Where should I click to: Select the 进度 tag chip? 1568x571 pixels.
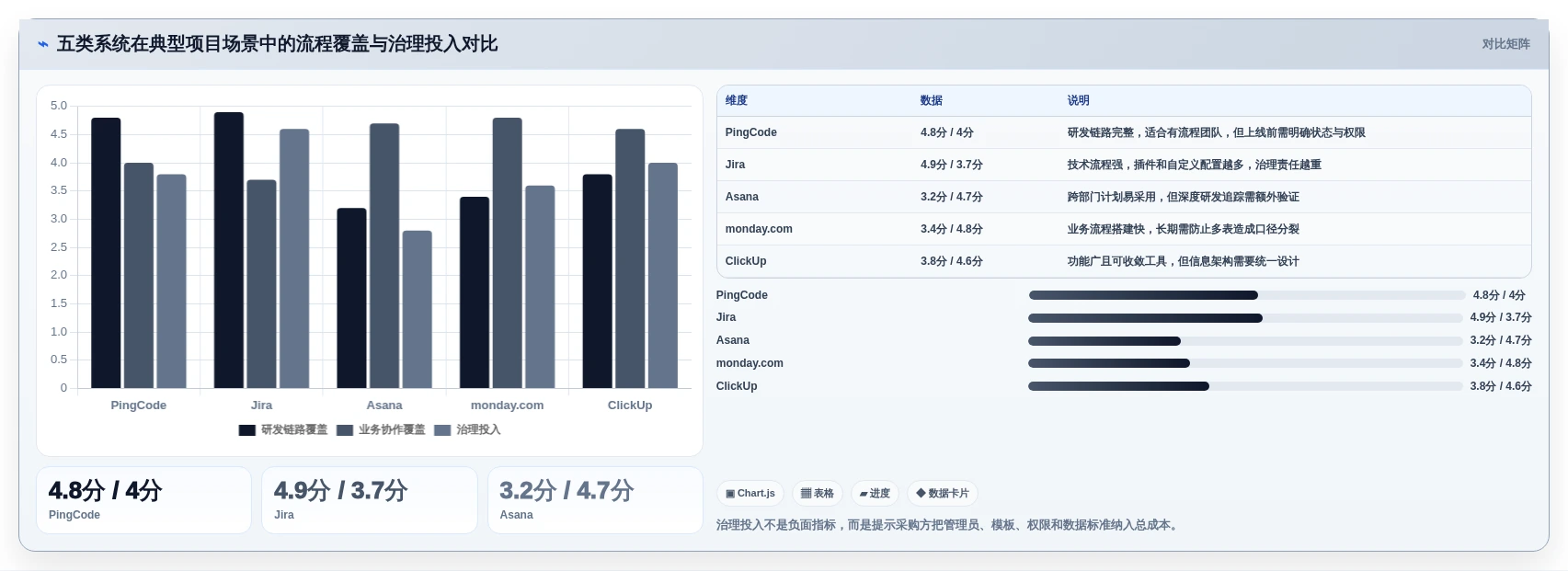click(x=875, y=494)
